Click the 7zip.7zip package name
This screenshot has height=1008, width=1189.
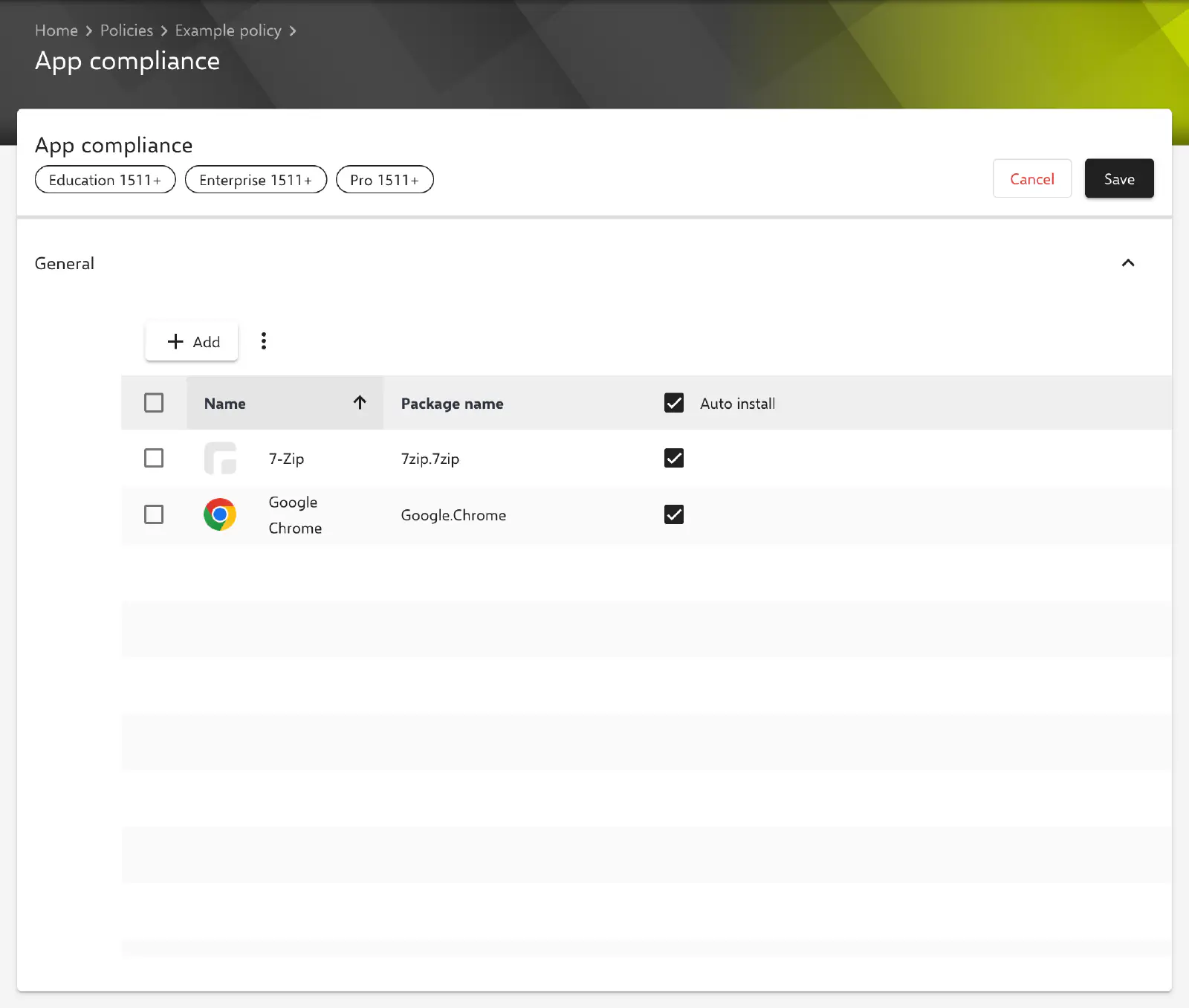click(x=430, y=459)
